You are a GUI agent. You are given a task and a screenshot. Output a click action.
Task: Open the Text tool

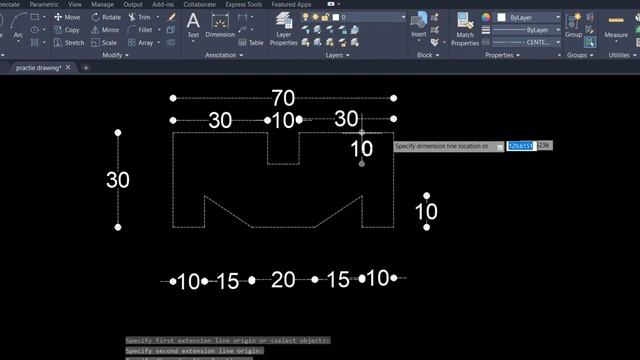click(193, 25)
